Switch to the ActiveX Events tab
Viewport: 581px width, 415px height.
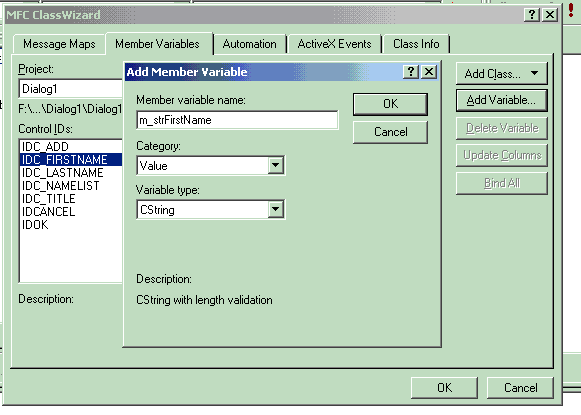click(334, 44)
